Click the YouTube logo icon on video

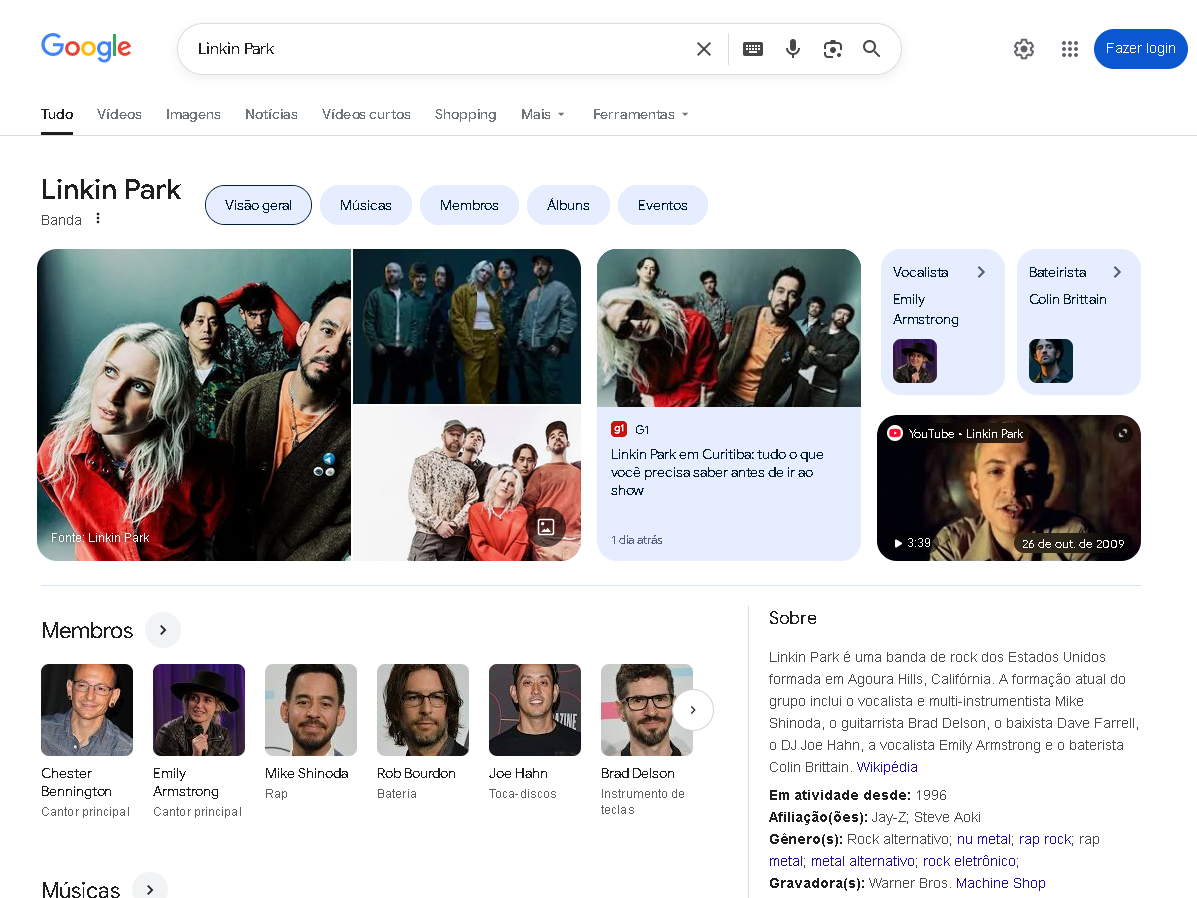[x=895, y=433]
